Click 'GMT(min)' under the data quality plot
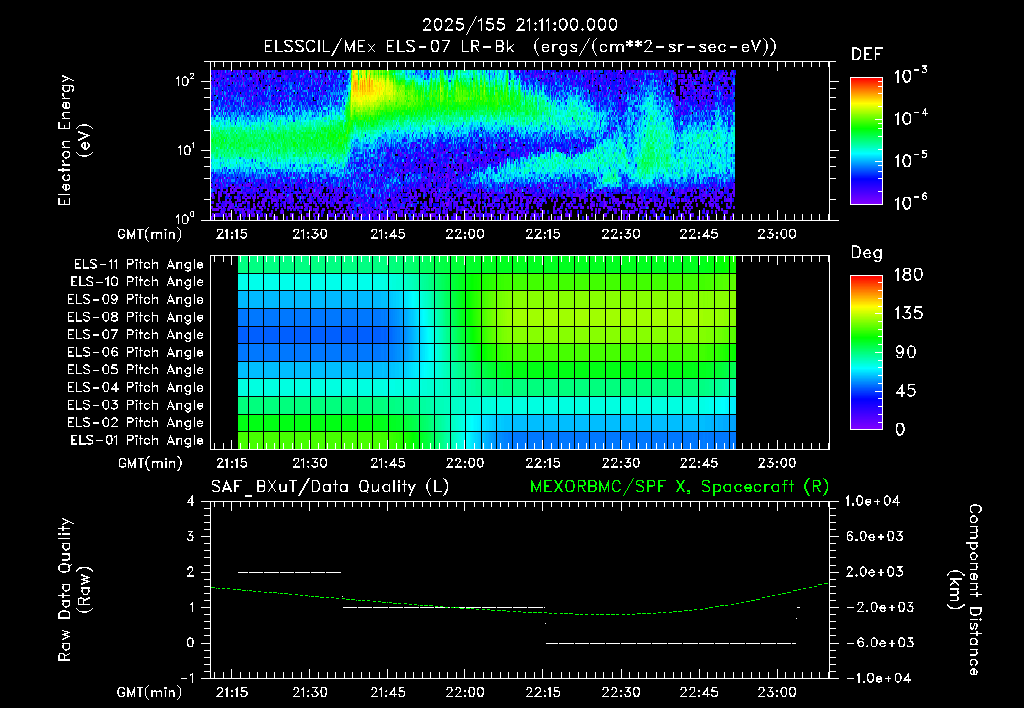Image resolution: width=1024 pixels, height=708 pixels. click(150, 692)
